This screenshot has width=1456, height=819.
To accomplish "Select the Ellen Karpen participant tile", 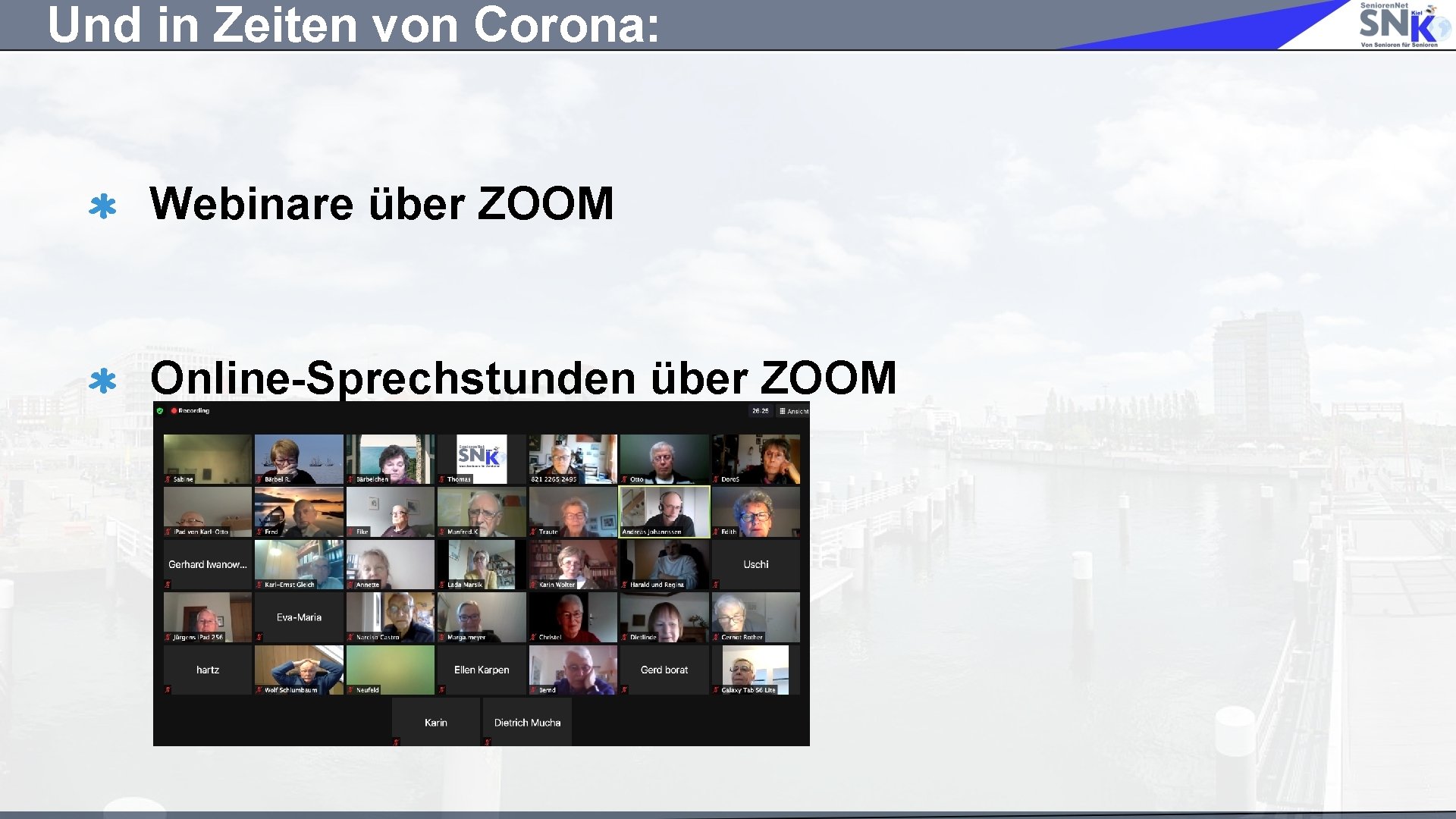I will tap(482, 670).
